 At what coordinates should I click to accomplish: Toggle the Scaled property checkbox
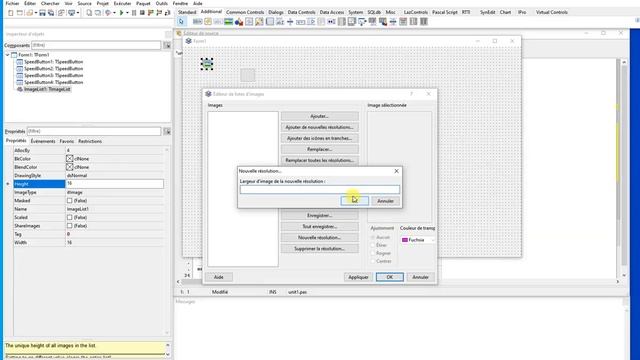click(x=69, y=217)
